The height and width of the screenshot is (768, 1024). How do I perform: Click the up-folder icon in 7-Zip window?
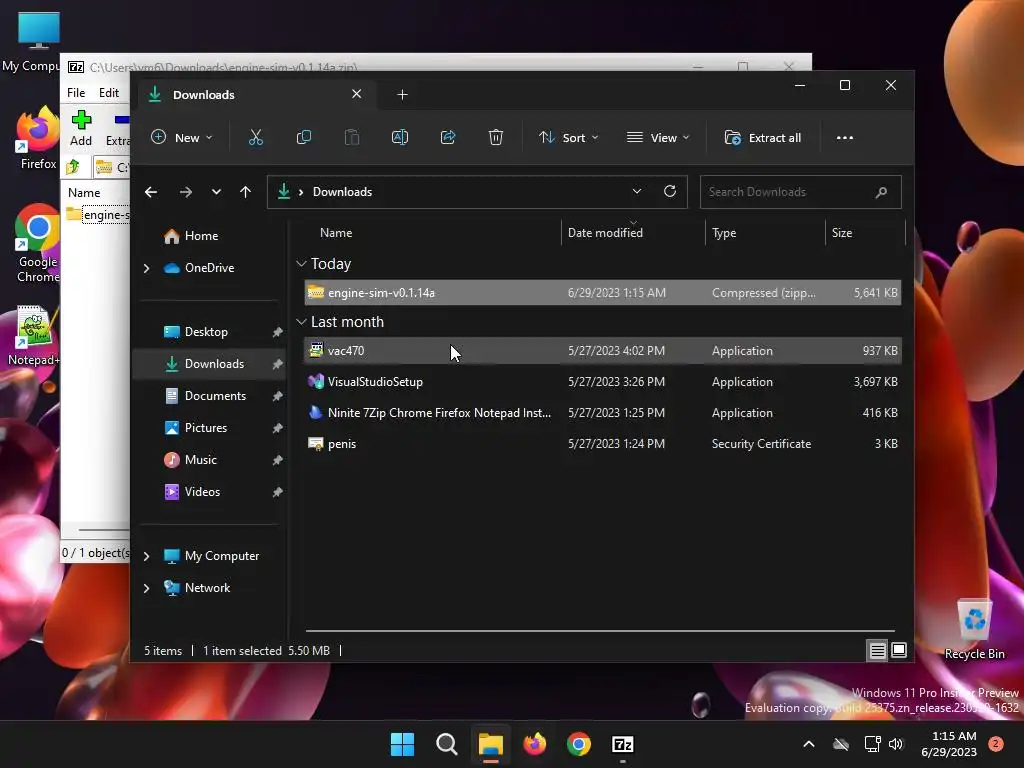[73, 167]
